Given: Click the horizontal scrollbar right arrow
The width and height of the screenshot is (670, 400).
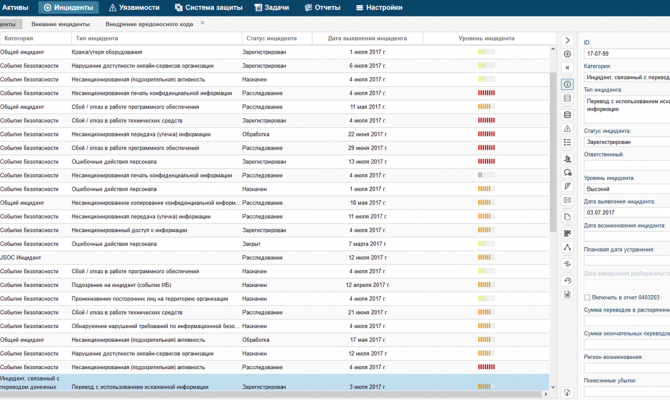Looking at the screenshot, I should click(546, 394).
